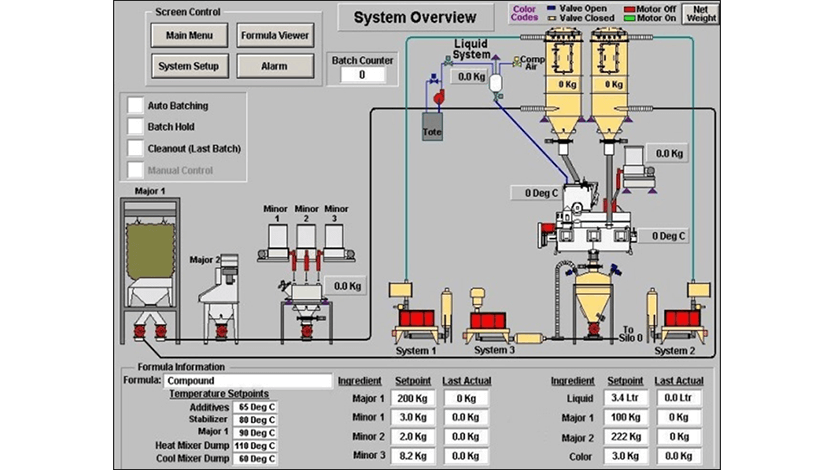Viewport: 835px width, 470px height.
Task: Open the Main Menu screen
Action: point(190,36)
